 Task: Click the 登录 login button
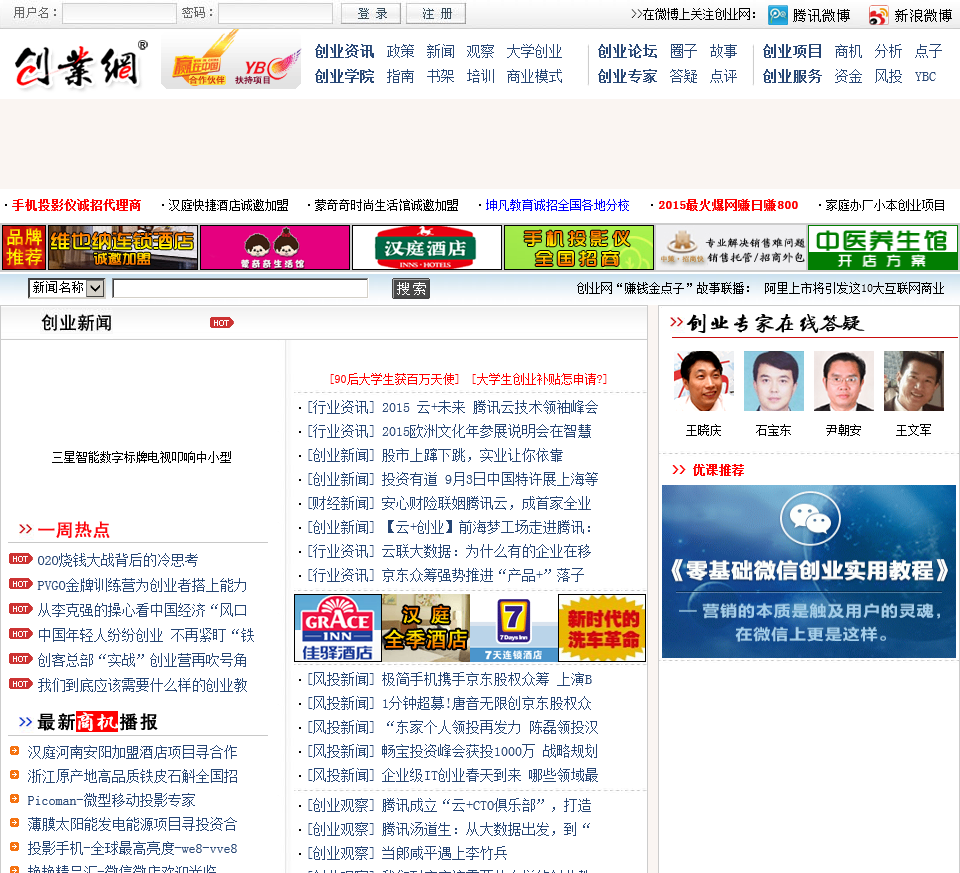tap(371, 13)
